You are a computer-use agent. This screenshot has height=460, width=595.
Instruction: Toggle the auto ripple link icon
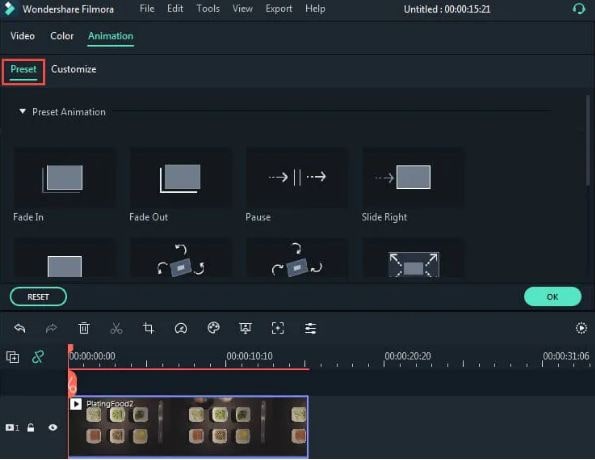coord(38,357)
